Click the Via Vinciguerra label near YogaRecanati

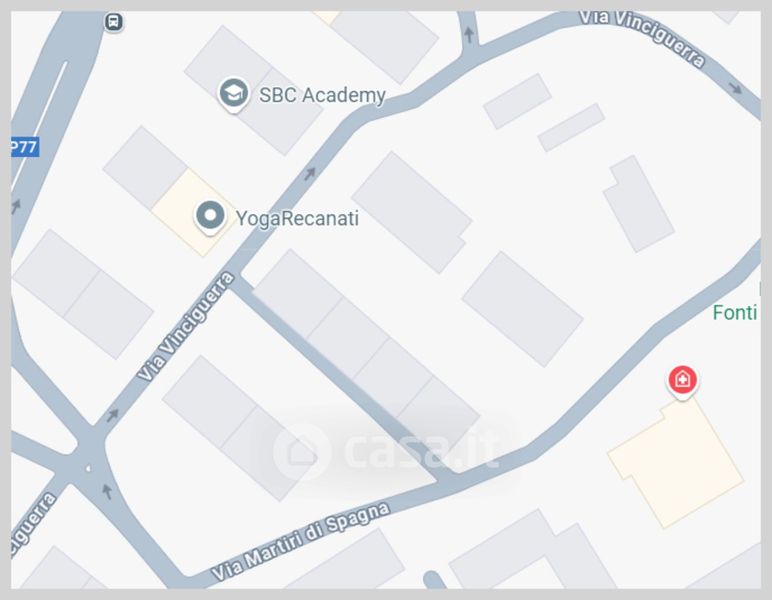(x=186, y=326)
